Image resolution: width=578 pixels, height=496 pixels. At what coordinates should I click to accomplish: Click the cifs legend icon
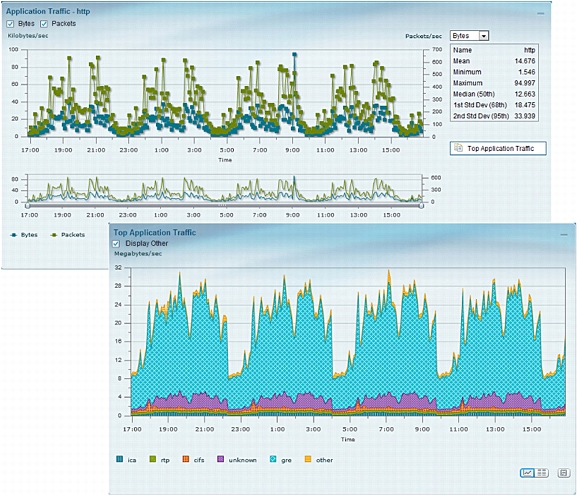pyautogui.click(x=186, y=459)
